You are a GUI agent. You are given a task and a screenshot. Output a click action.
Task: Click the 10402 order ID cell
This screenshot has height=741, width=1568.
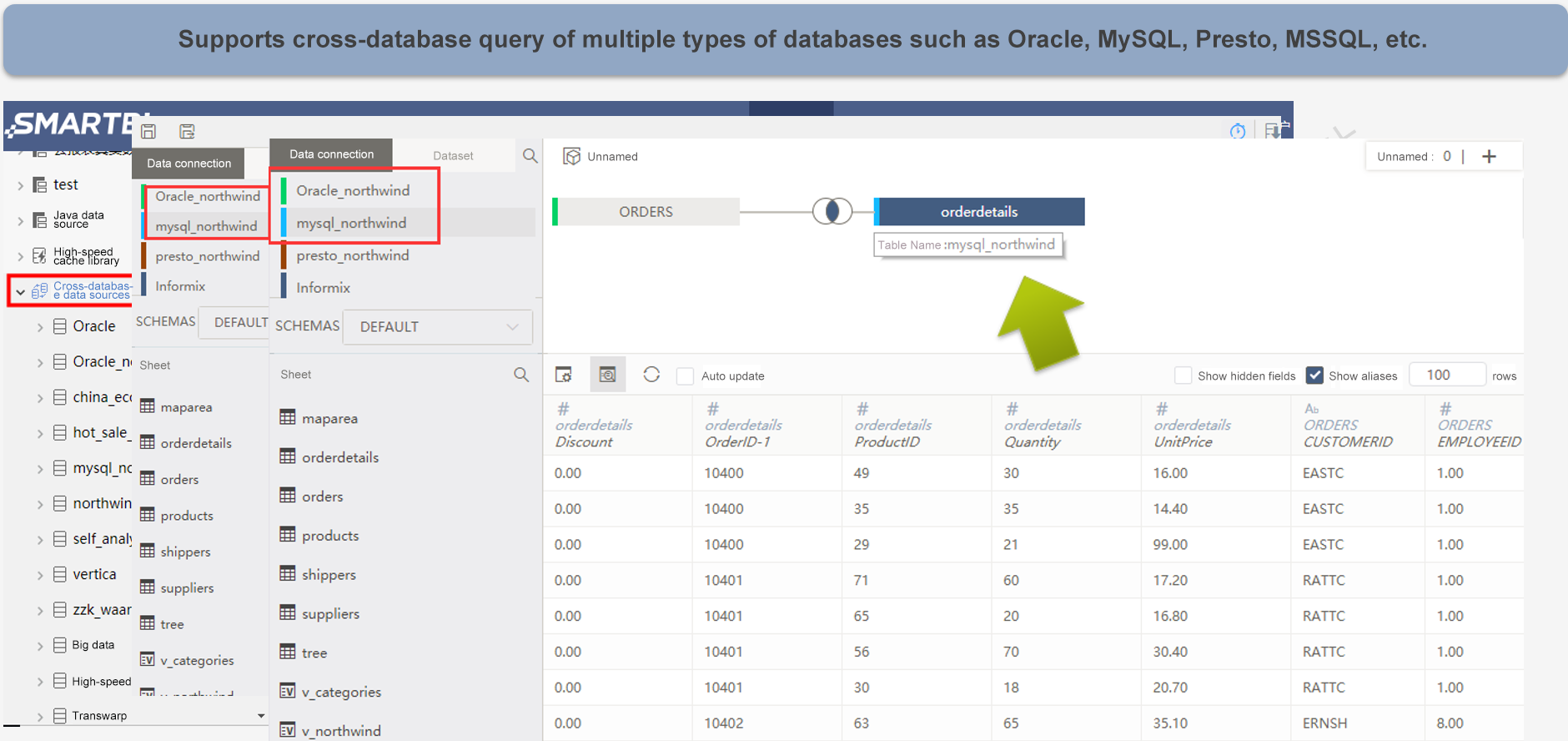coord(723,723)
